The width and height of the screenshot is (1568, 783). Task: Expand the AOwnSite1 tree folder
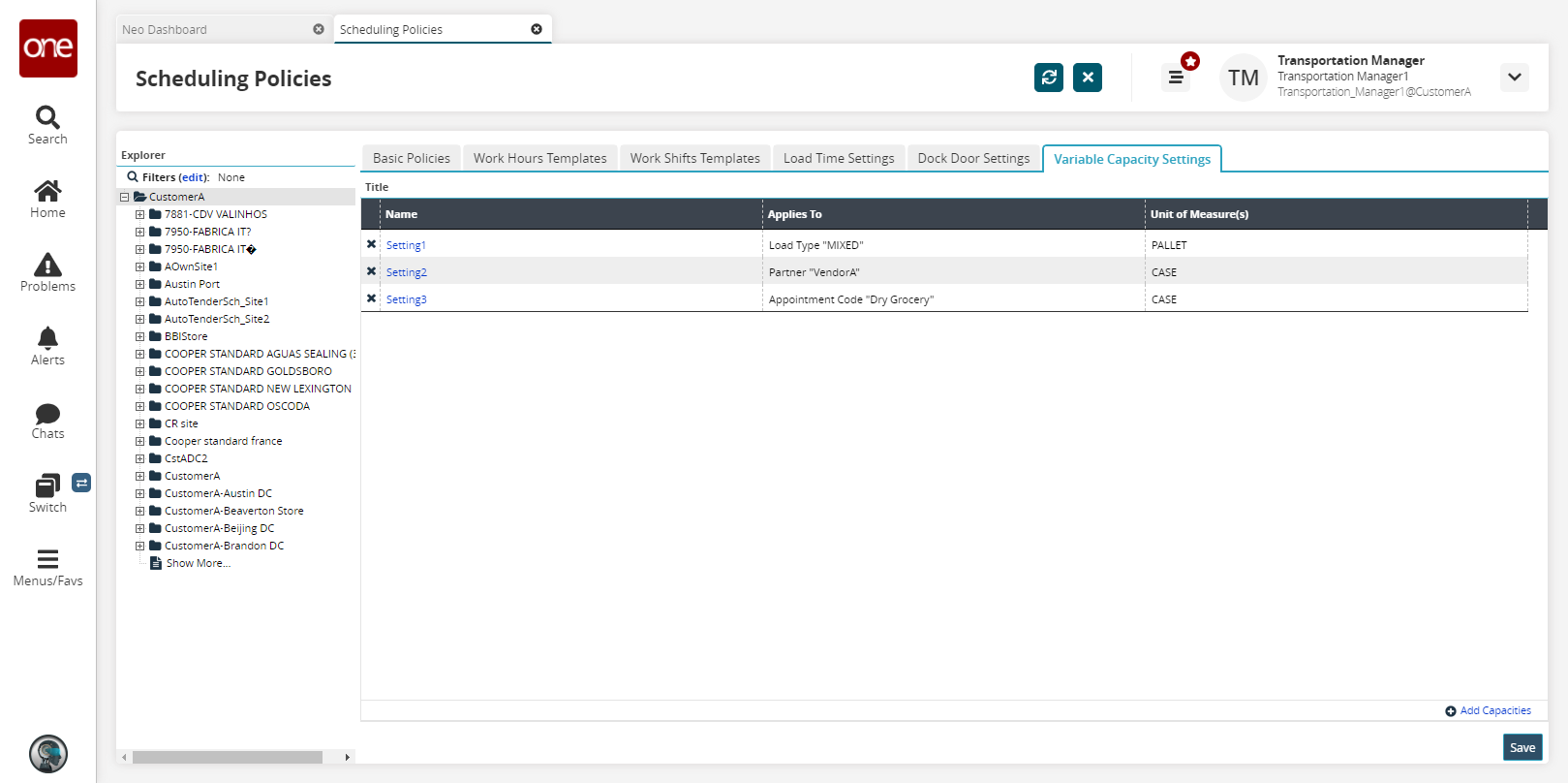point(139,266)
